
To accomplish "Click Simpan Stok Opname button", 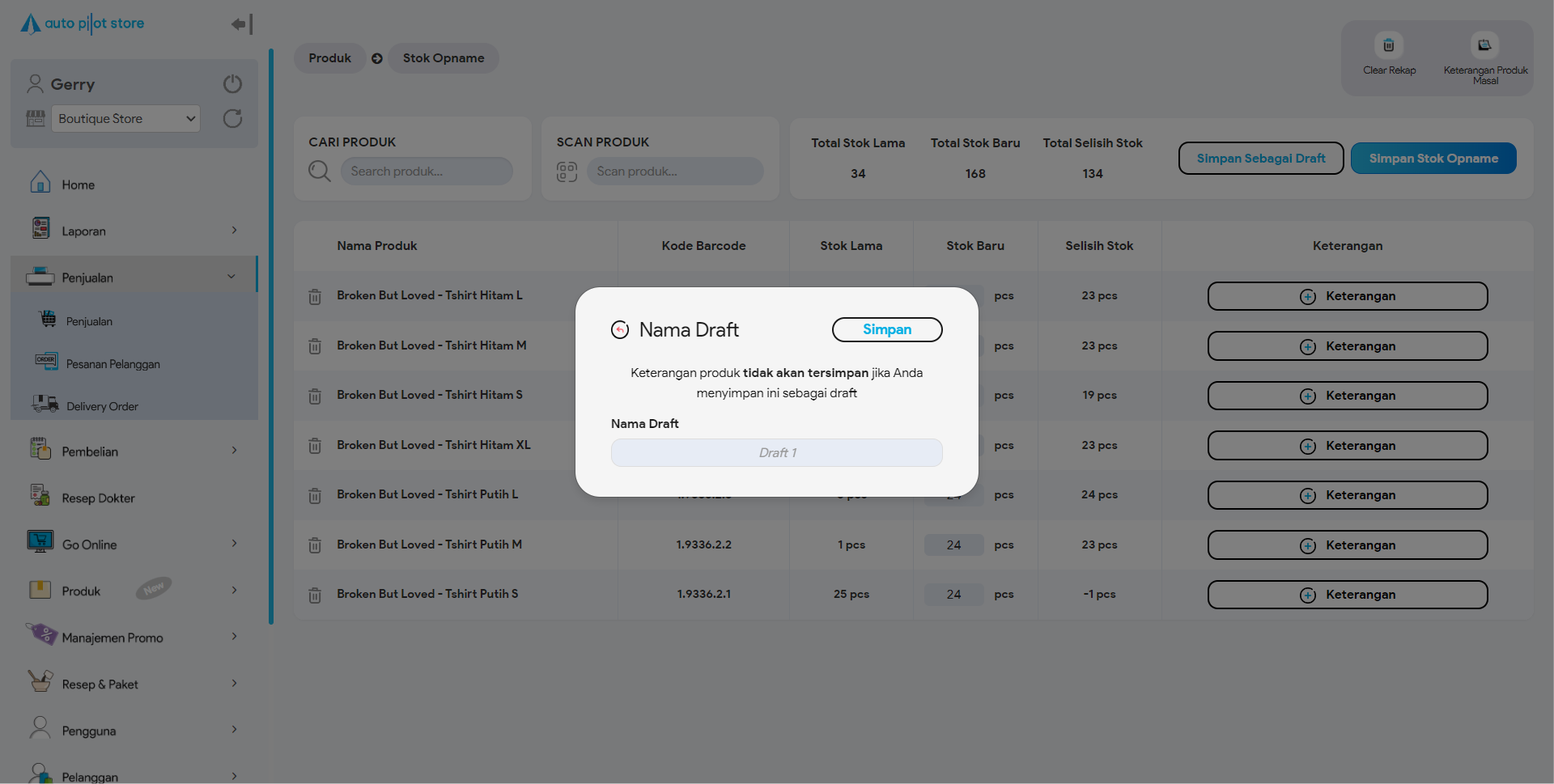I will click(x=1433, y=159).
